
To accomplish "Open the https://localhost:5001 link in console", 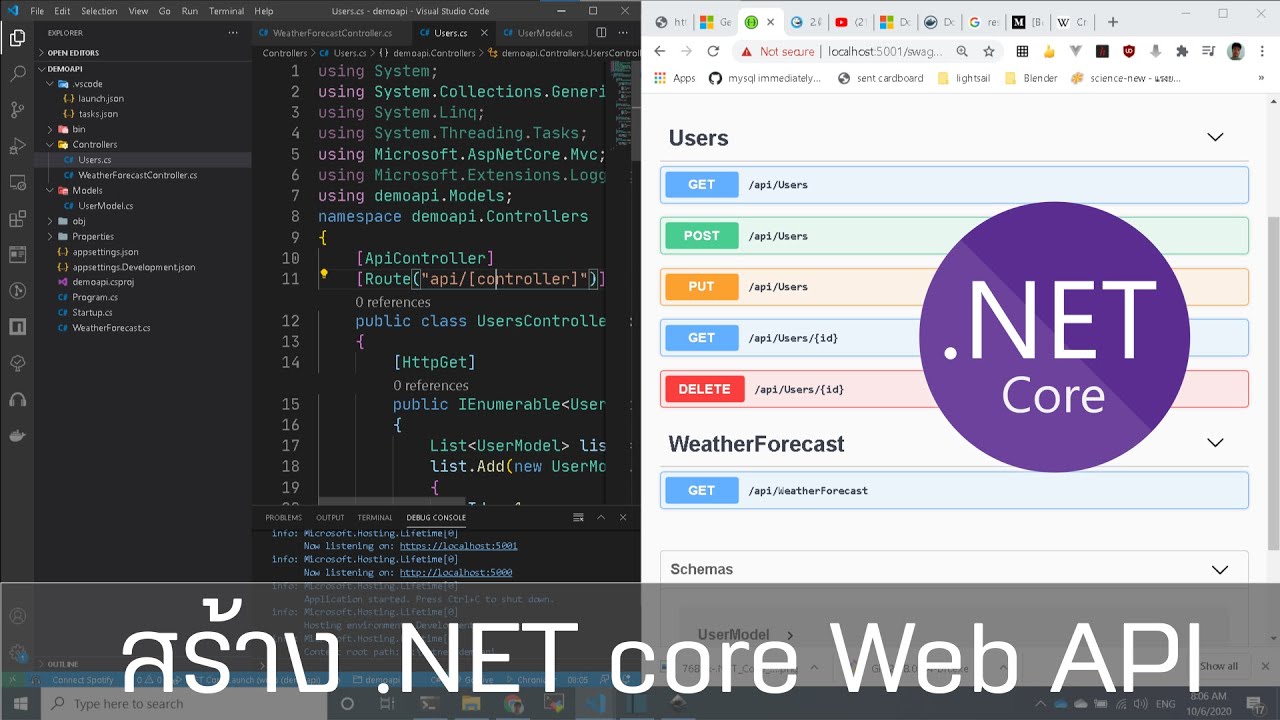I will click(458, 546).
